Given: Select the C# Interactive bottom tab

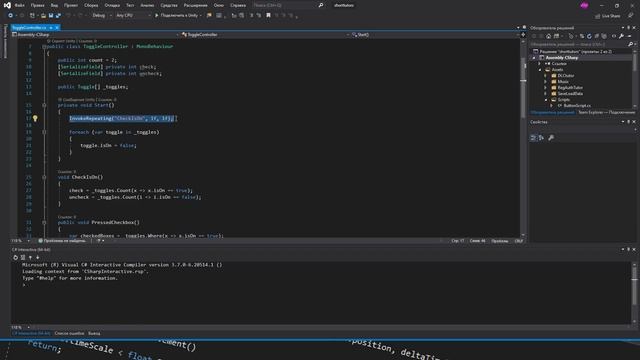Looking at the screenshot, I should [x=31, y=333].
